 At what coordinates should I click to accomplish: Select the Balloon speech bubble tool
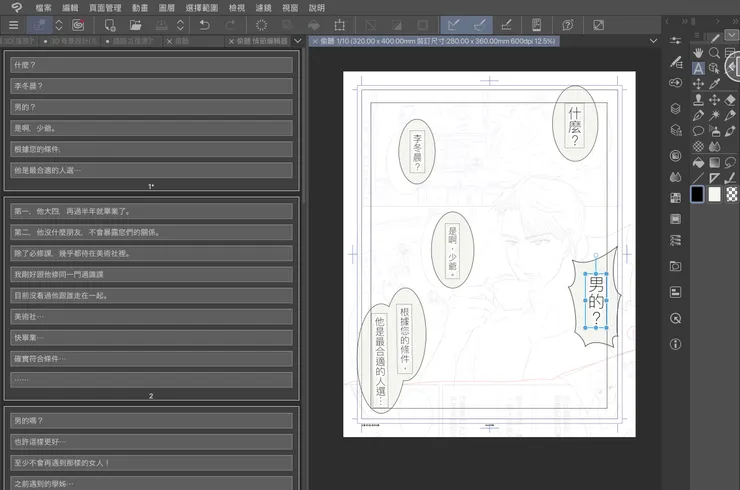click(698, 131)
